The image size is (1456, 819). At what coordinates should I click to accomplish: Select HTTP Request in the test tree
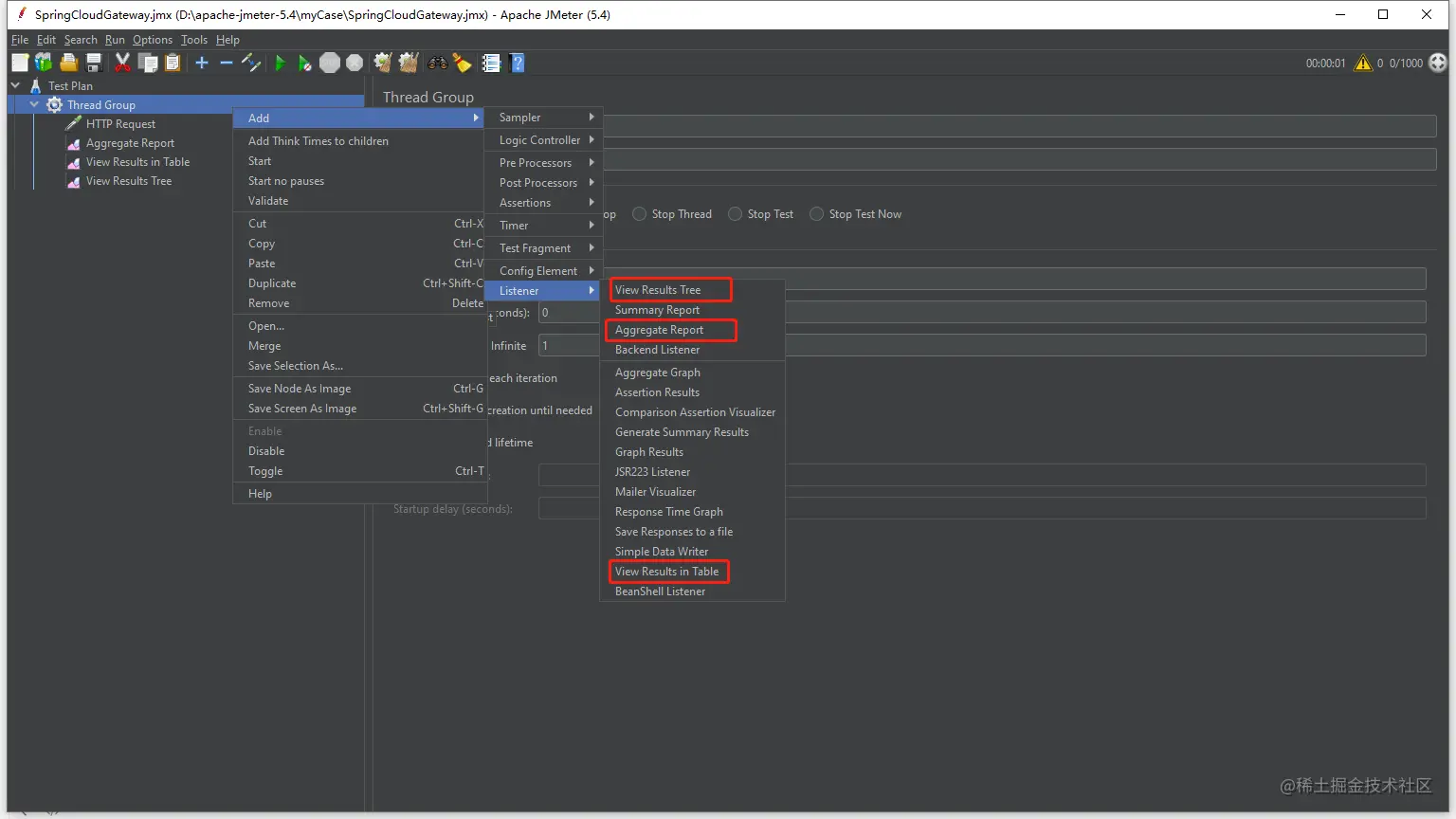(x=120, y=124)
